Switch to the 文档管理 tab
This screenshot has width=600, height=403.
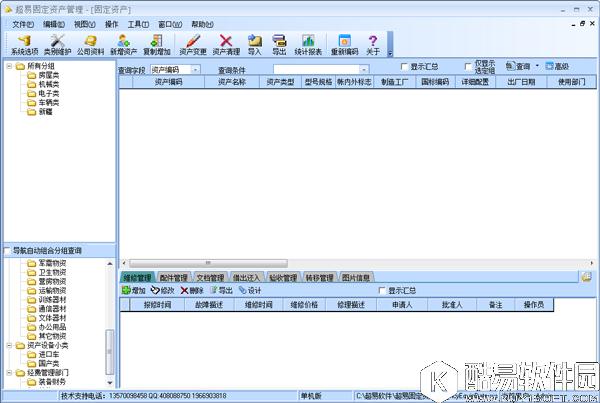click(x=210, y=277)
